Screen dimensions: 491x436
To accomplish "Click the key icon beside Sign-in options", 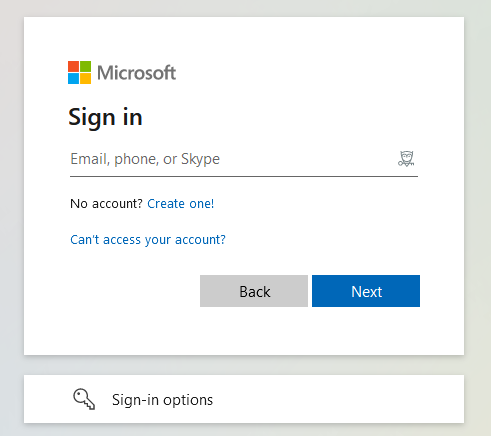I will coord(84,399).
